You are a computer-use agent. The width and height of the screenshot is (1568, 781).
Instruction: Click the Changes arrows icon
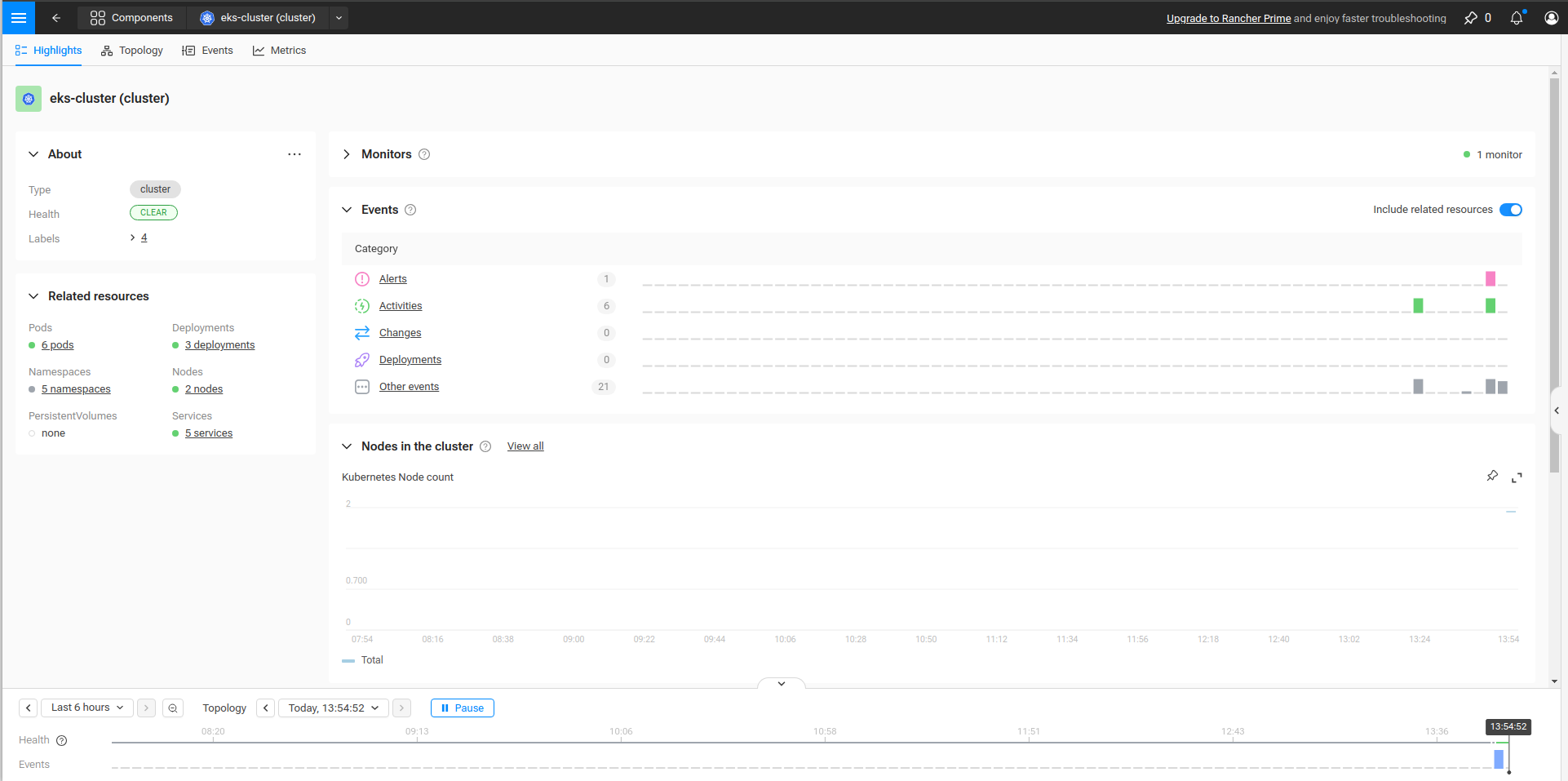(x=361, y=332)
